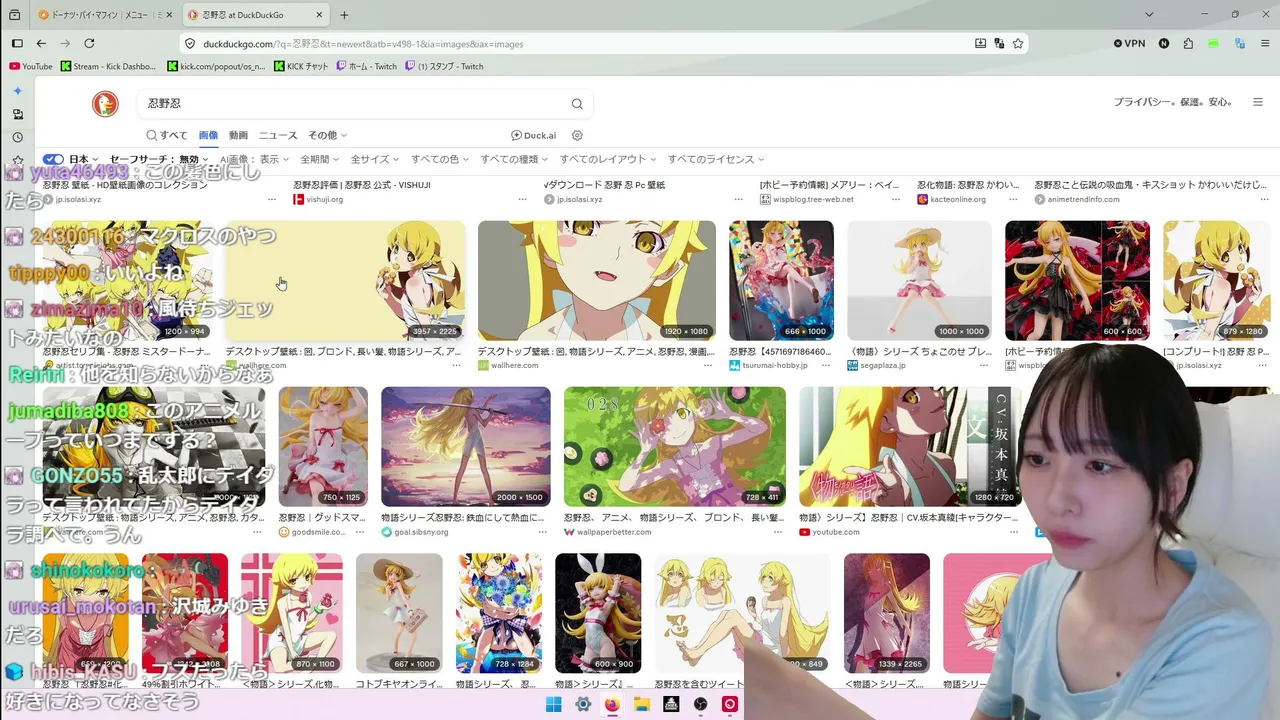Open Duck.ai chat link
The height and width of the screenshot is (720, 1280).
533,135
